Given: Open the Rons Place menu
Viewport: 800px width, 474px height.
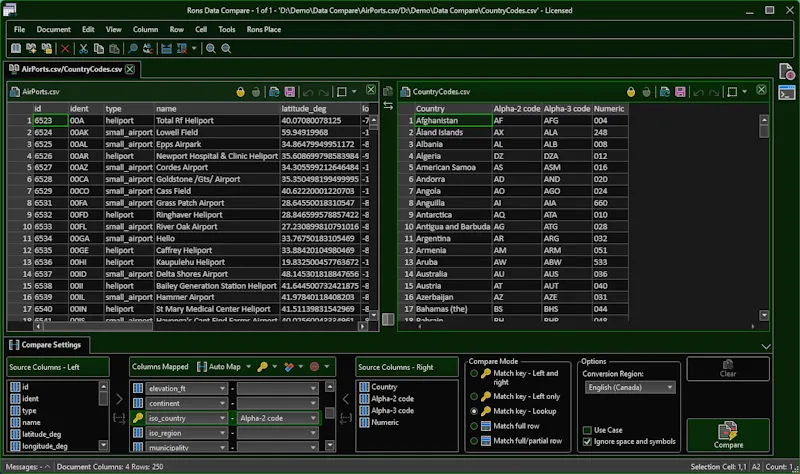Looking at the screenshot, I should tap(264, 30).
